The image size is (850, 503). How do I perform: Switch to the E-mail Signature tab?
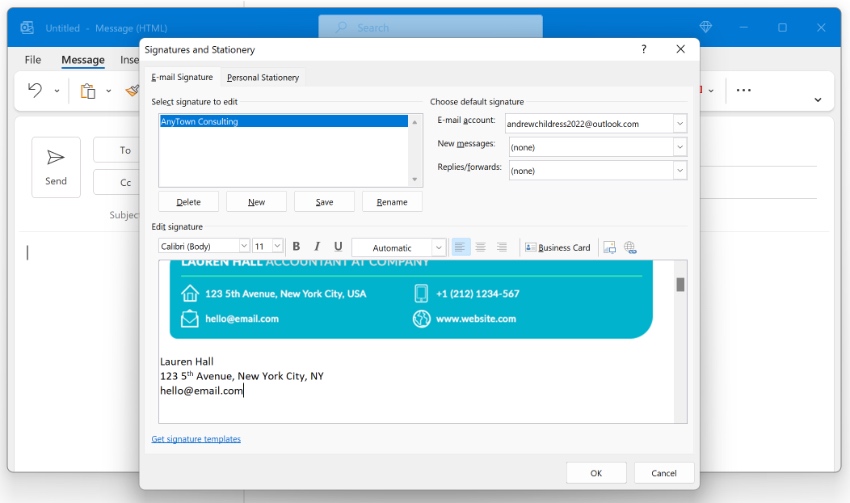coord(182,77)
